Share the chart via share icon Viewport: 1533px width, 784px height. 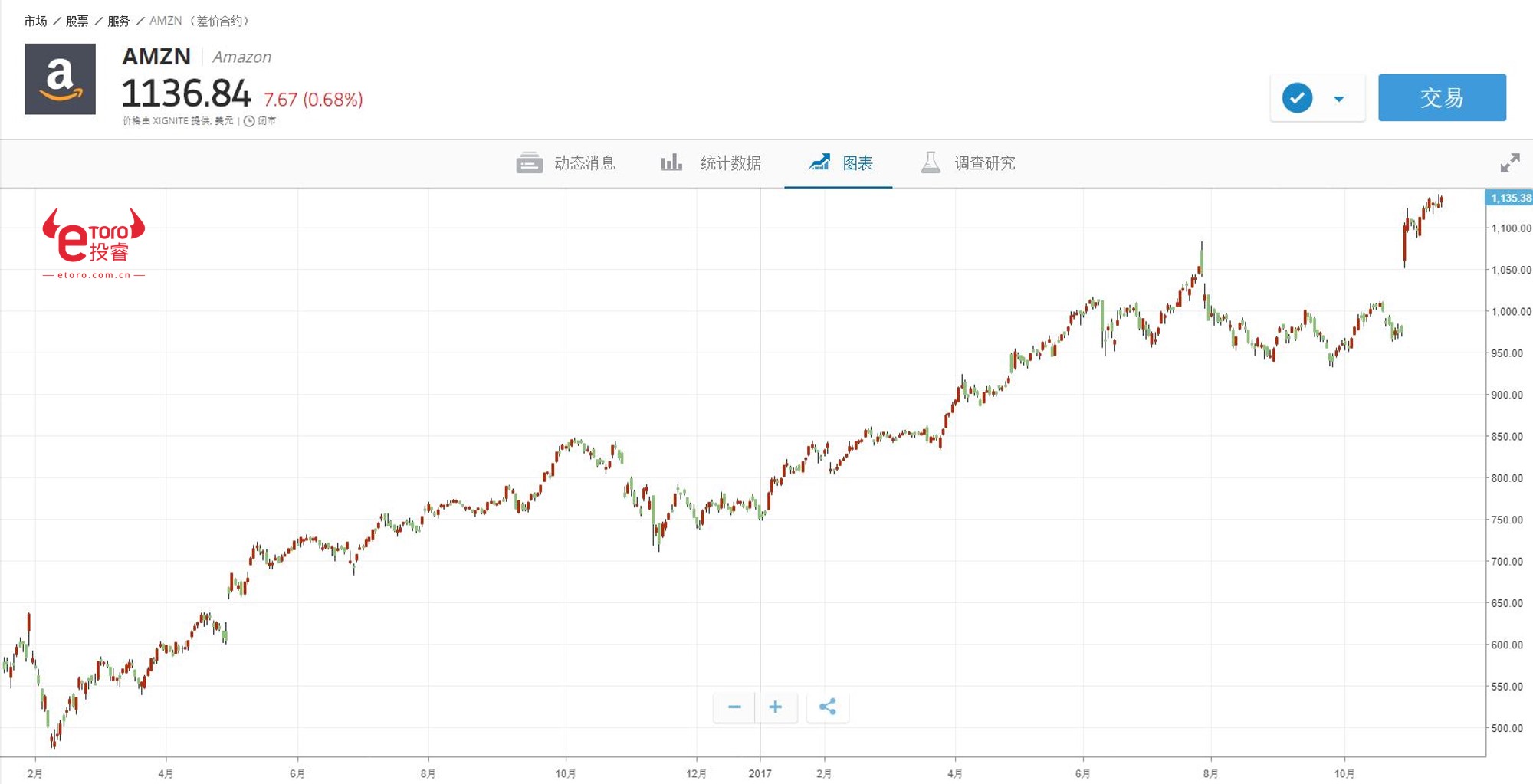[x=828, y=707]
